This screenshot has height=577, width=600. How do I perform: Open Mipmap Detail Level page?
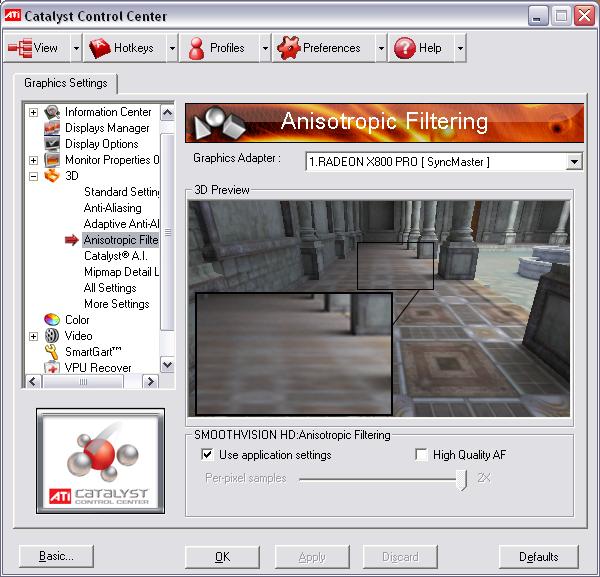(121, 272)
